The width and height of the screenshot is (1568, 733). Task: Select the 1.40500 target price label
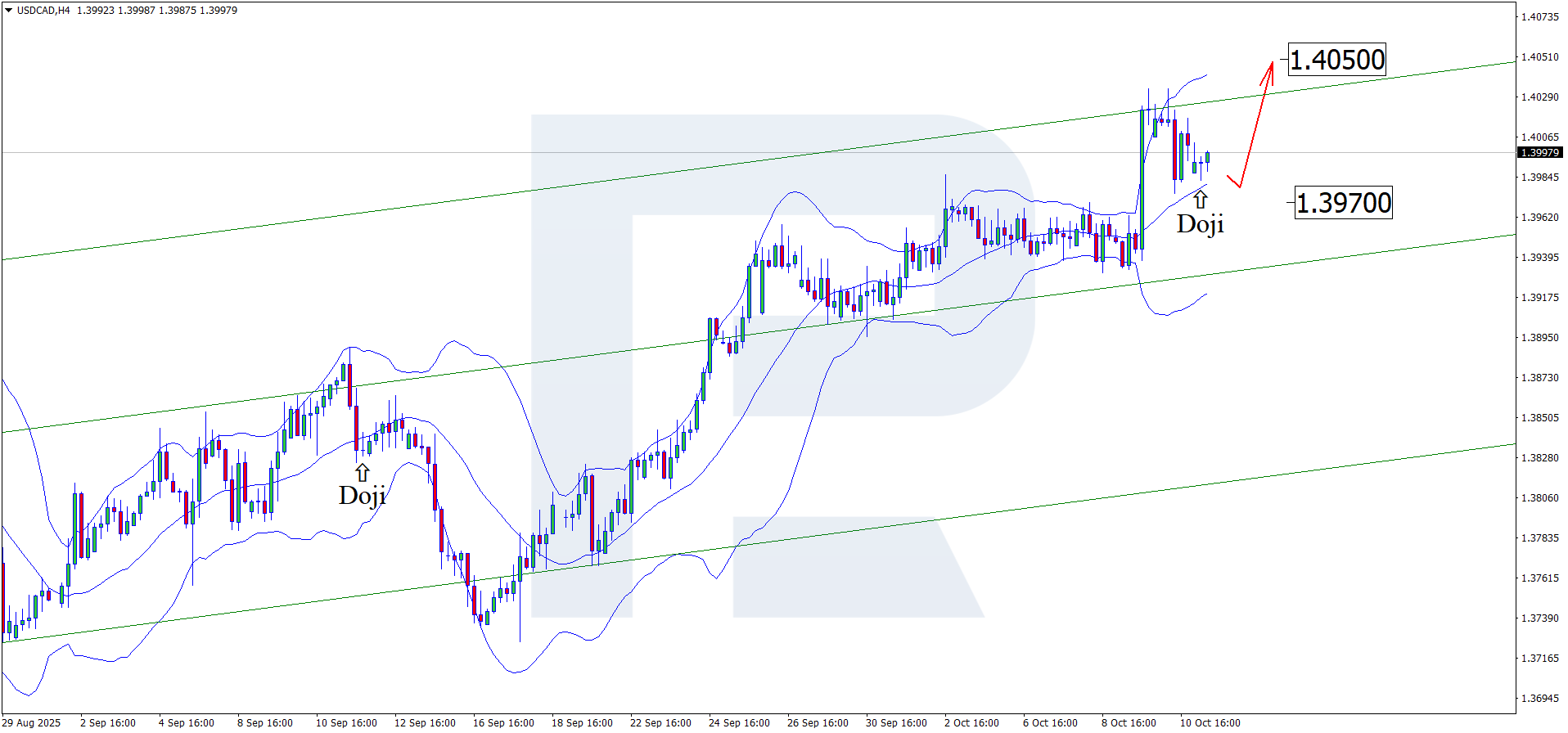1337,60
